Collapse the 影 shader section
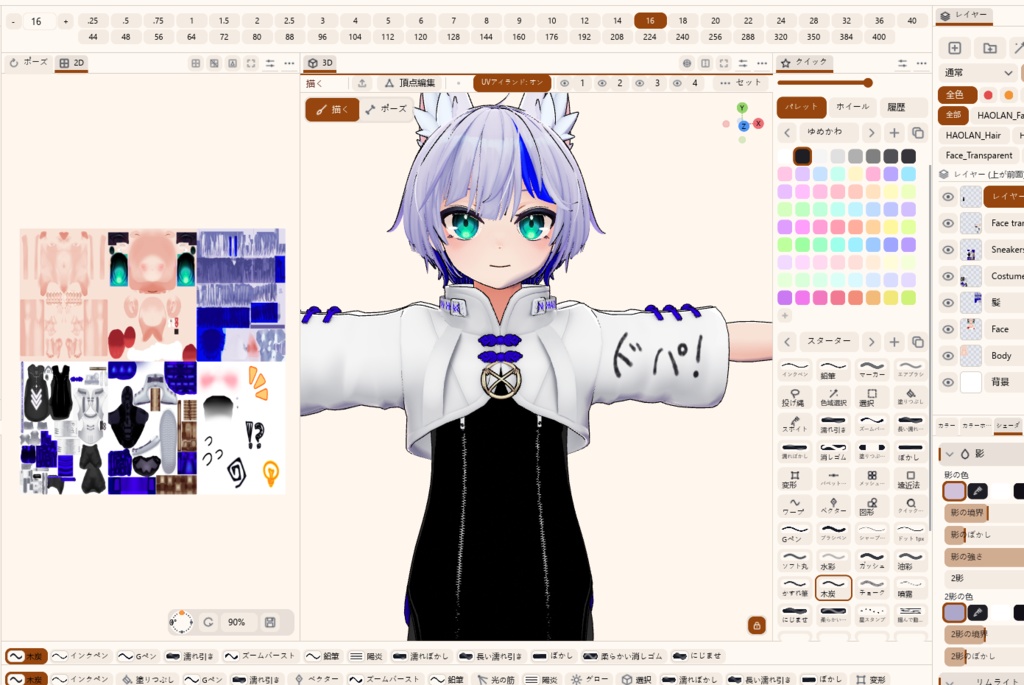The image size is (1024, 685). [950, 454]
